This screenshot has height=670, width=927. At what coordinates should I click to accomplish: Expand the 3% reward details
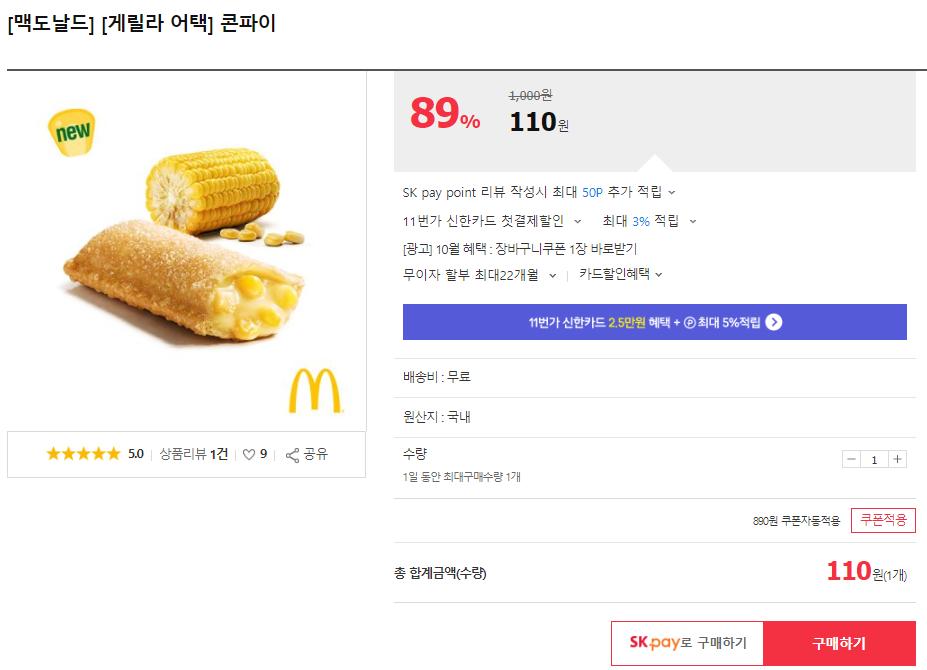692,221
